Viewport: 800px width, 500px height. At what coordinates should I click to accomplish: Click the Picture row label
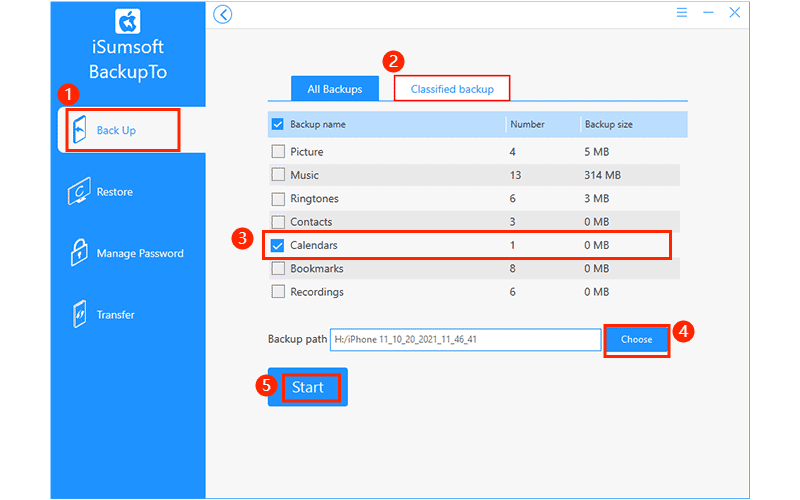(x=307, y=152)
